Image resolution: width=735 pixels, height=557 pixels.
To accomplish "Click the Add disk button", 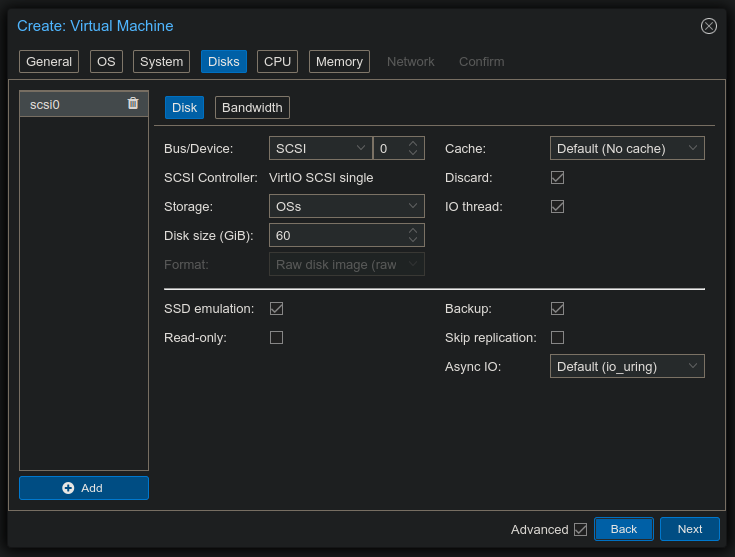I will click(x=84, y=488).
